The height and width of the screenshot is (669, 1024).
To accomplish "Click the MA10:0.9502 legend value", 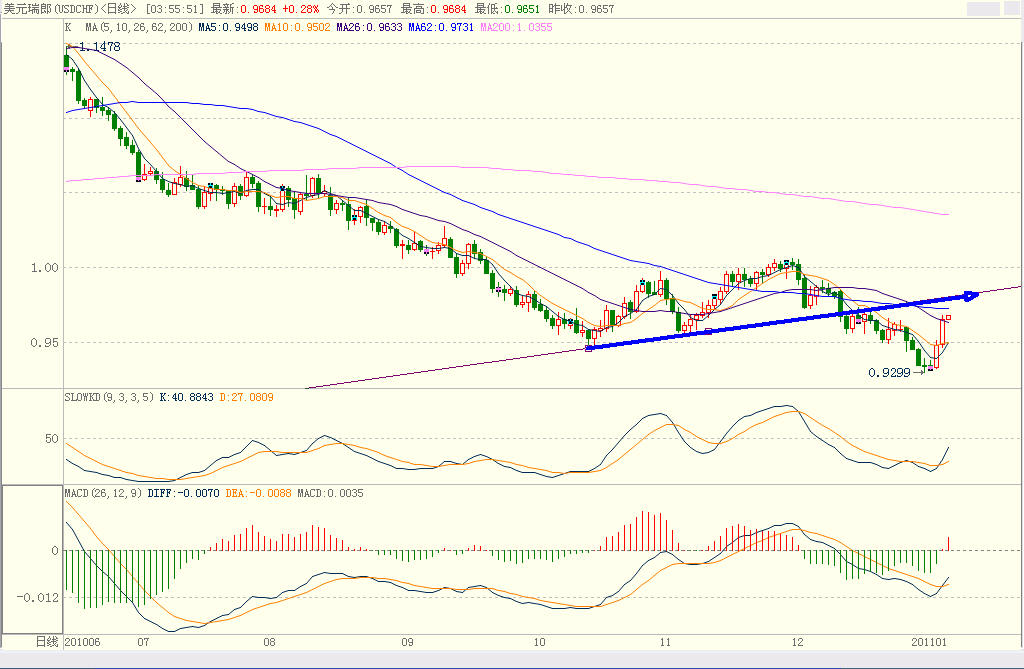I will coord(297,27).
